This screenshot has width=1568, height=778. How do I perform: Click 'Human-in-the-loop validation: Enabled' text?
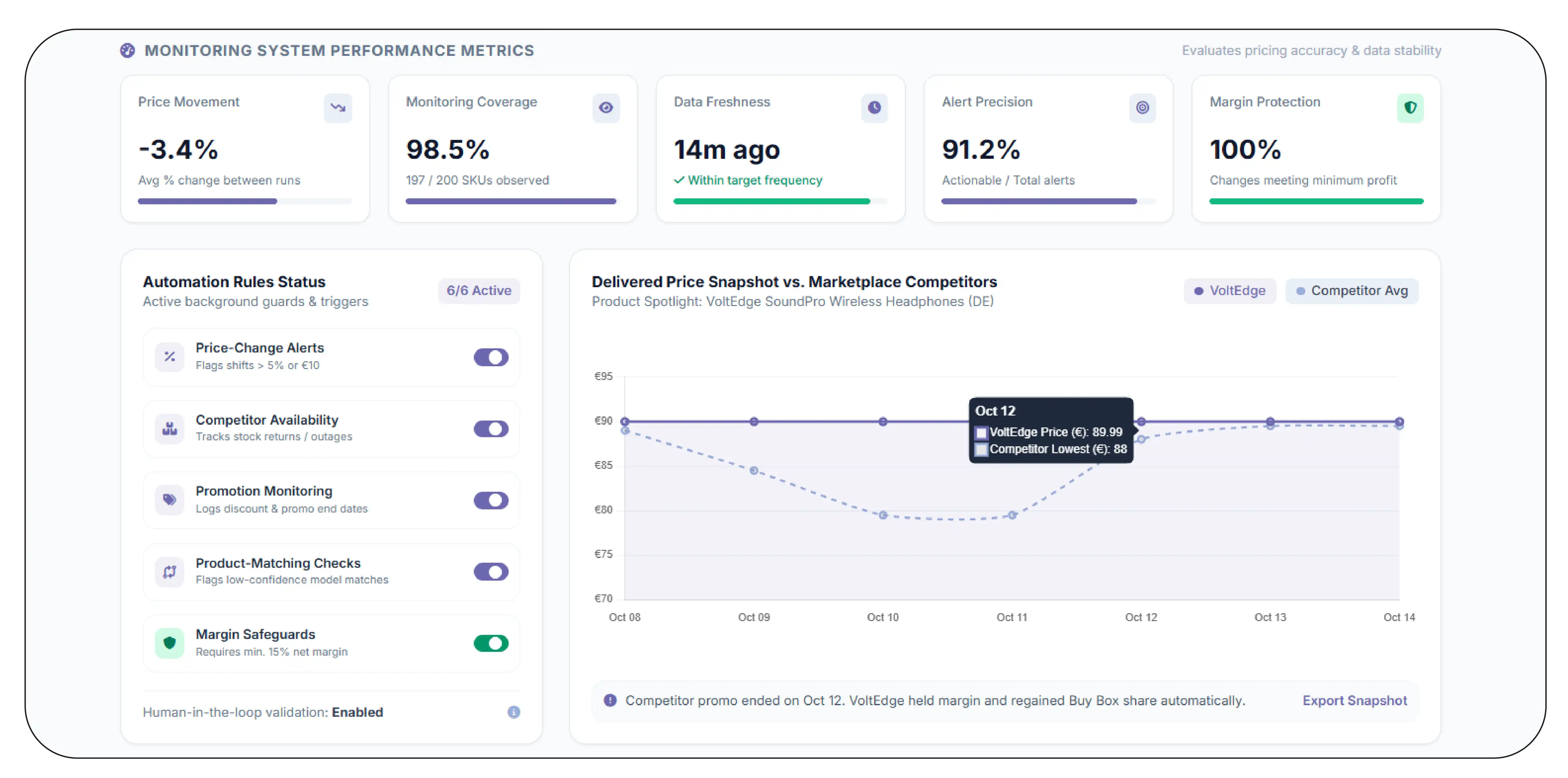click(263, 712)
